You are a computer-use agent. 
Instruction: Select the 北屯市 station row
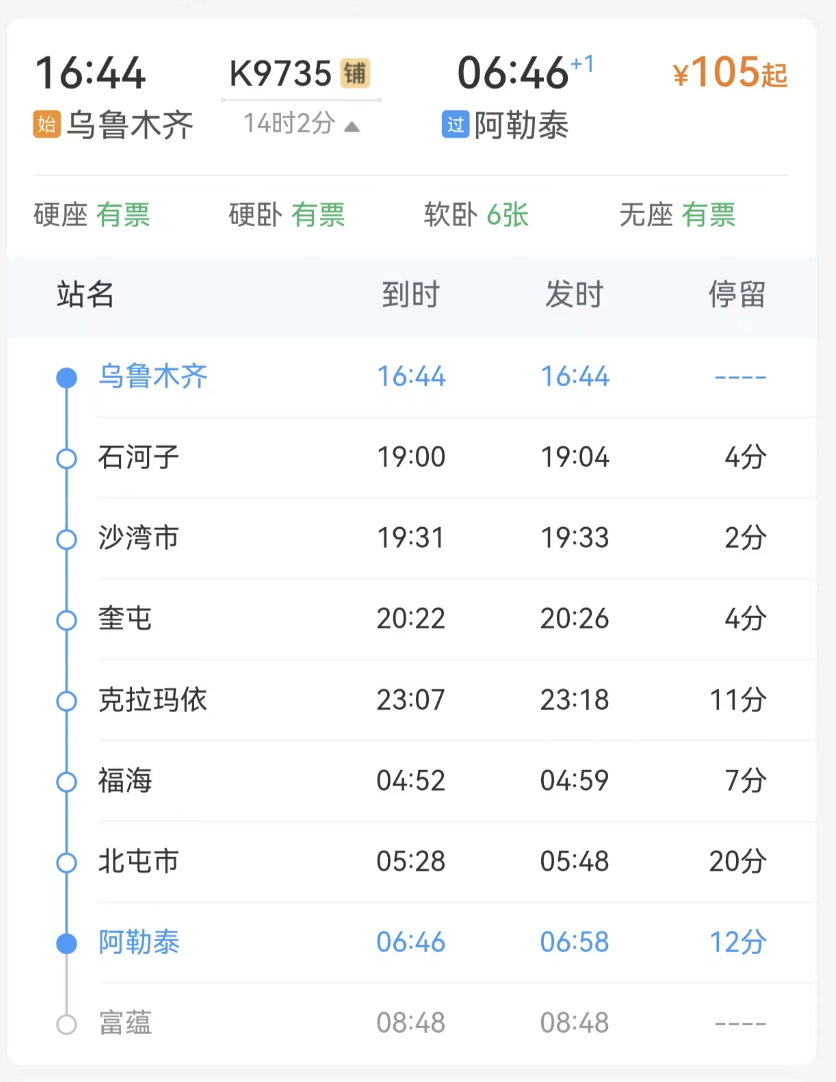point(430,861)
